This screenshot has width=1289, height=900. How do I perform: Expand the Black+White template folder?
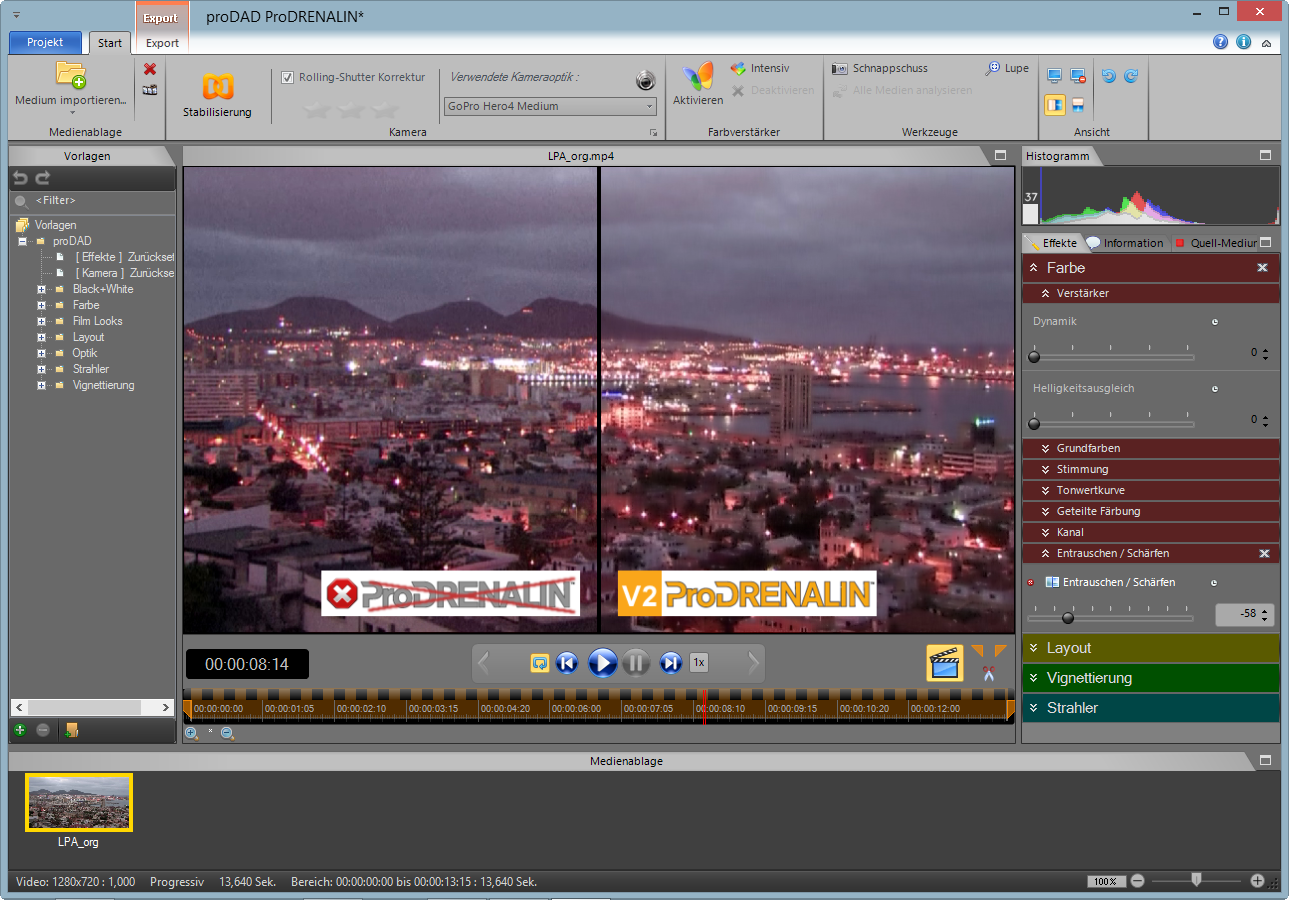(42, 289)
